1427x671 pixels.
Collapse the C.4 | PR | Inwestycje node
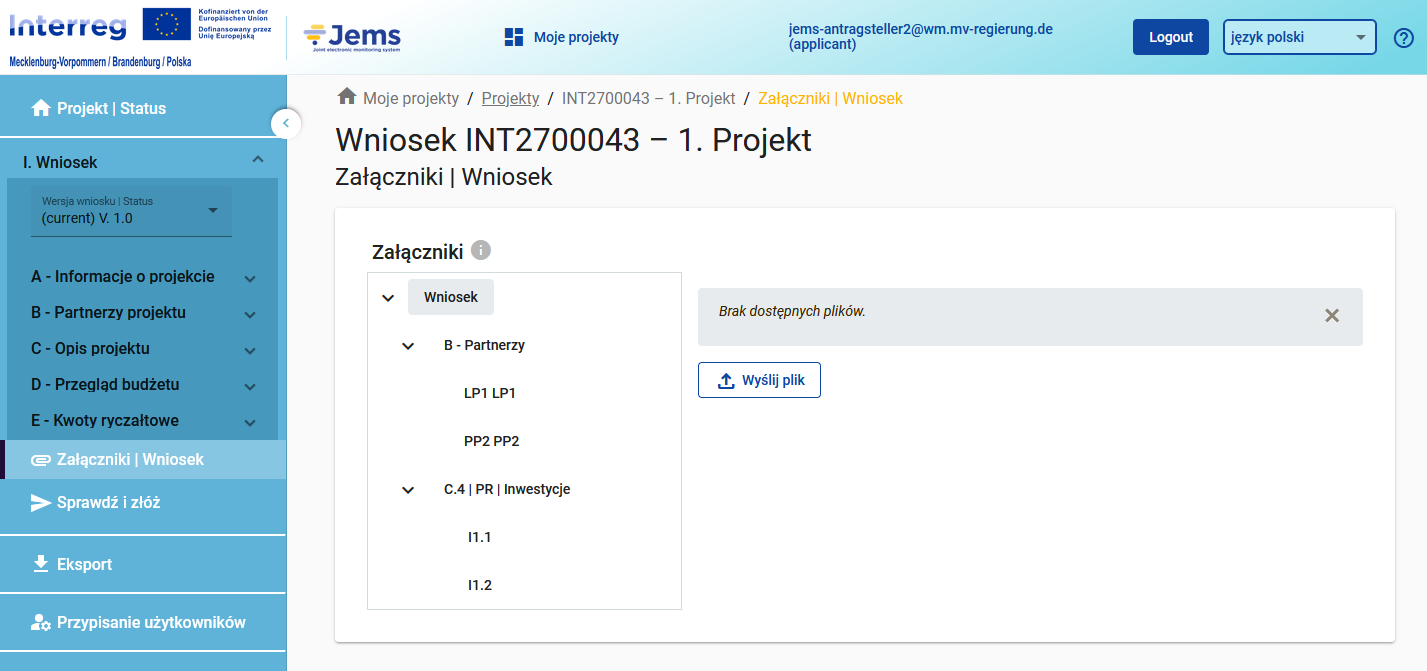click(408, 490)
